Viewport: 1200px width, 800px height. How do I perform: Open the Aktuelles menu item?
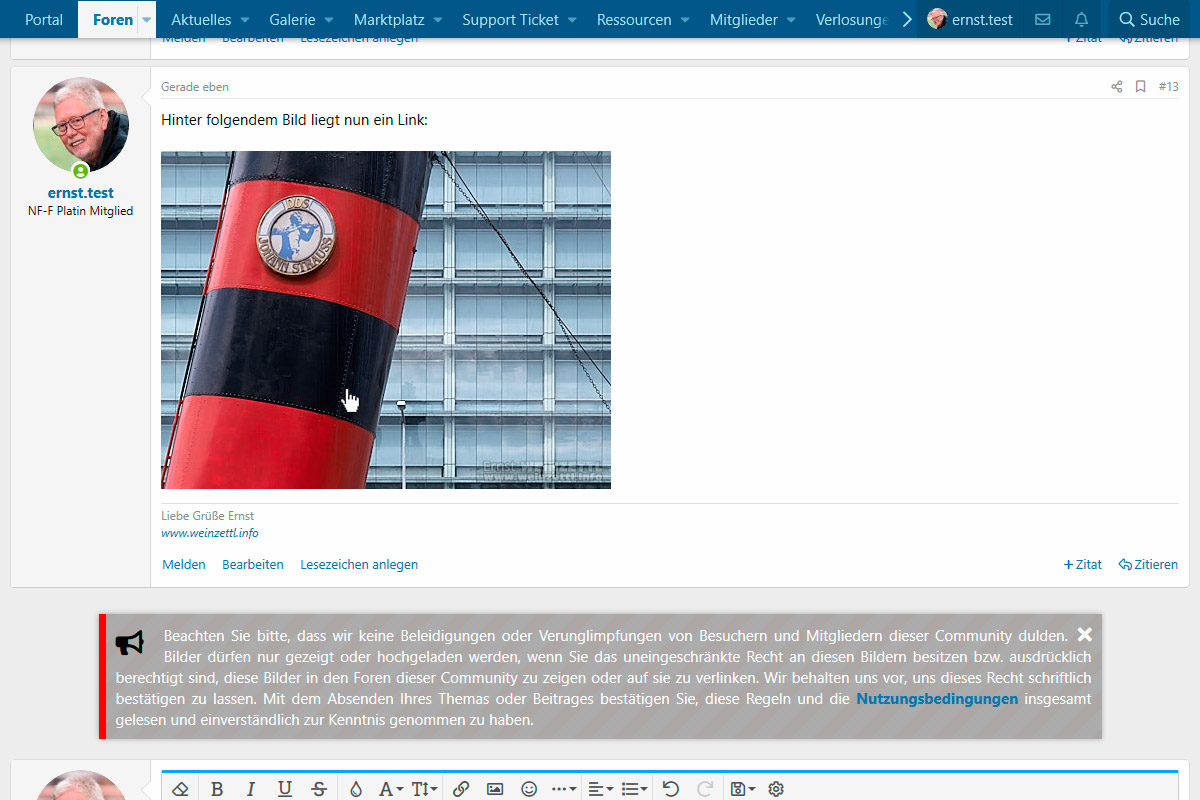[x=201, y=19]
